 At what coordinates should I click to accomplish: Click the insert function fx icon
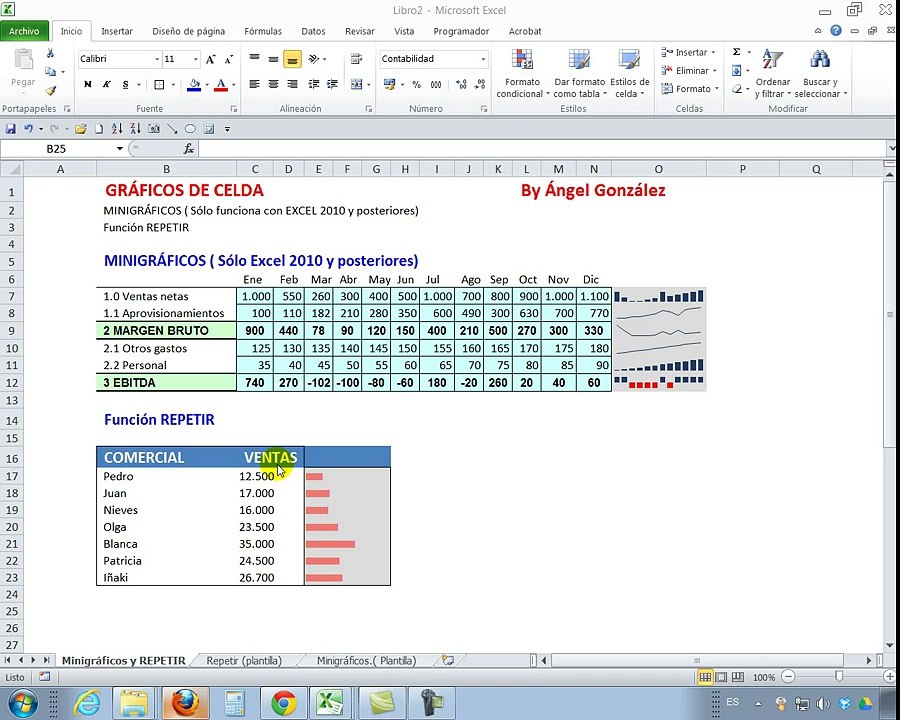coord(188,149)
